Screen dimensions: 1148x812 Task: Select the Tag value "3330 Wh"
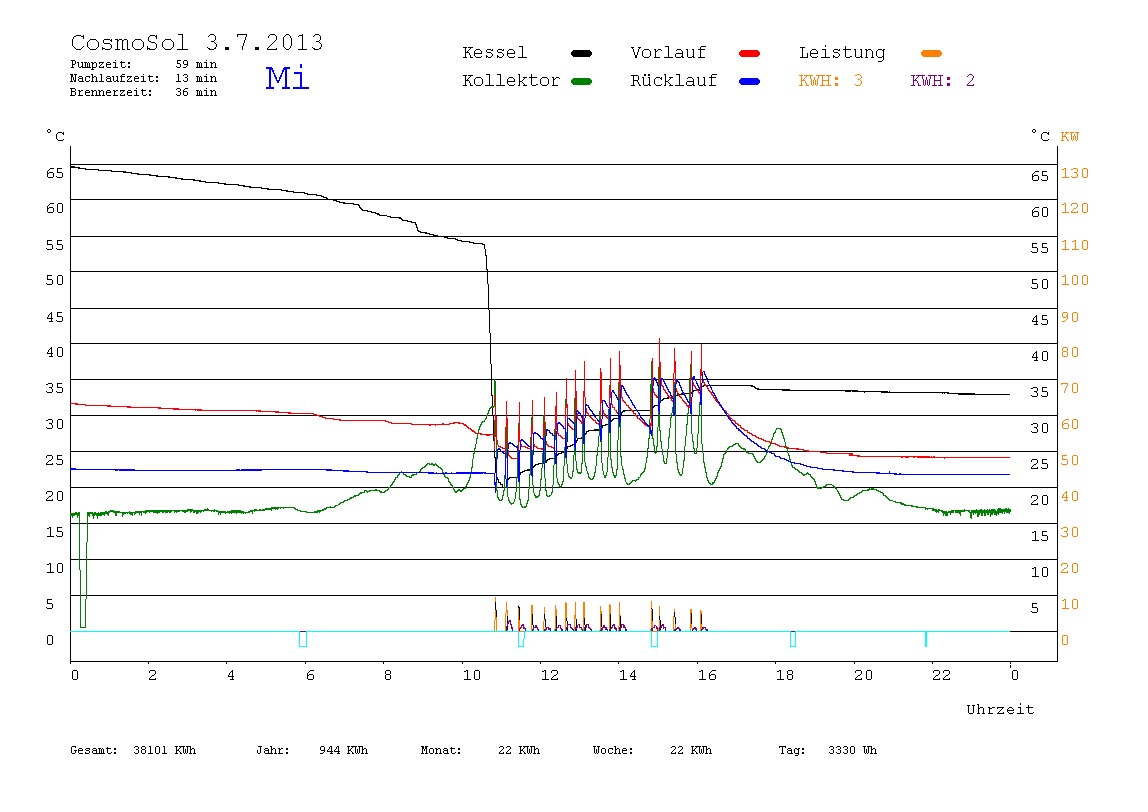click(x=852, y=750)
